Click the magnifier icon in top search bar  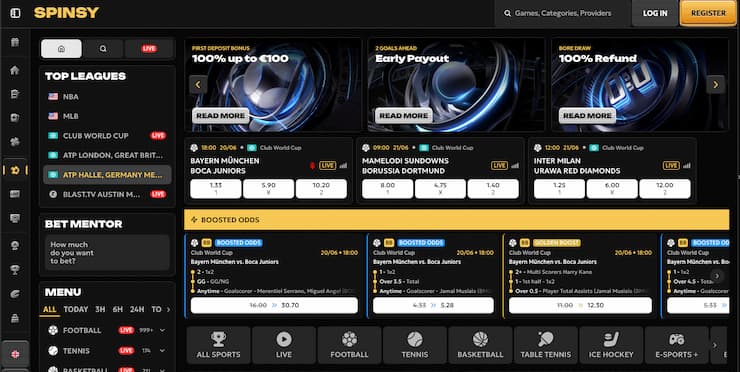507,14
